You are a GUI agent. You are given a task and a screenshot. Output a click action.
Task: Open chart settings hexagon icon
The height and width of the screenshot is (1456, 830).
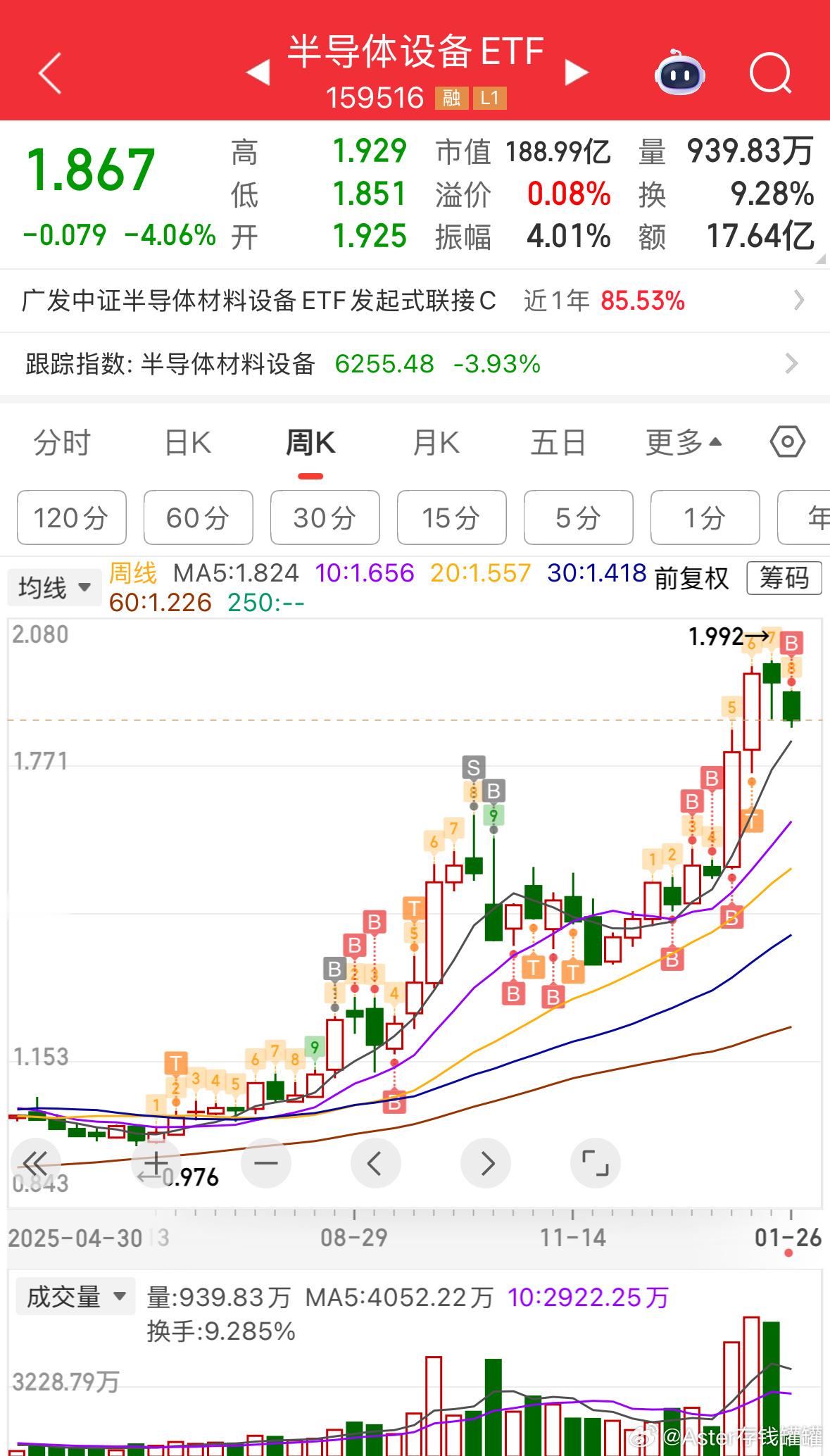point(788,442)
